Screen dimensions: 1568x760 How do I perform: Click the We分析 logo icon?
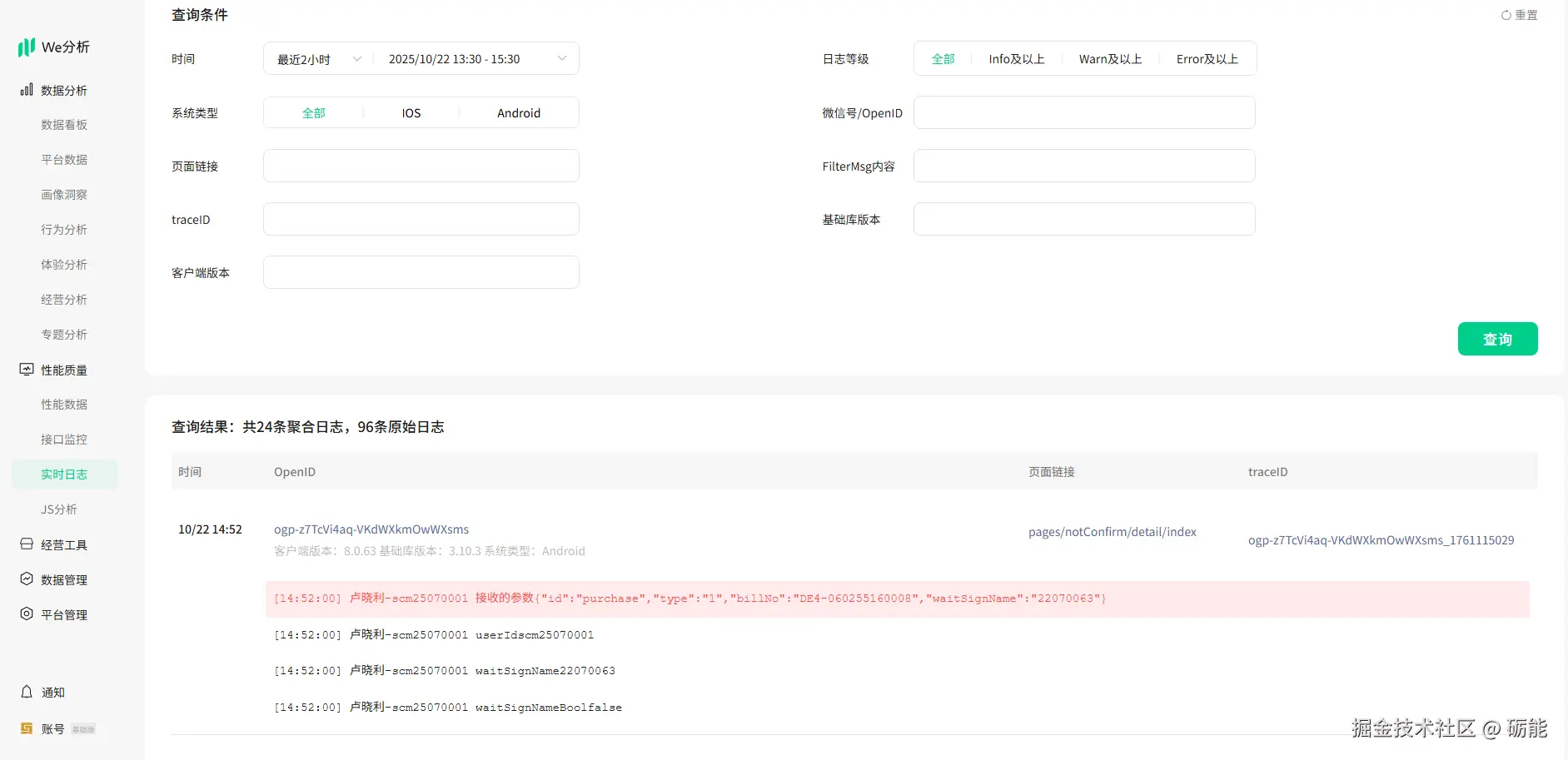27,47
